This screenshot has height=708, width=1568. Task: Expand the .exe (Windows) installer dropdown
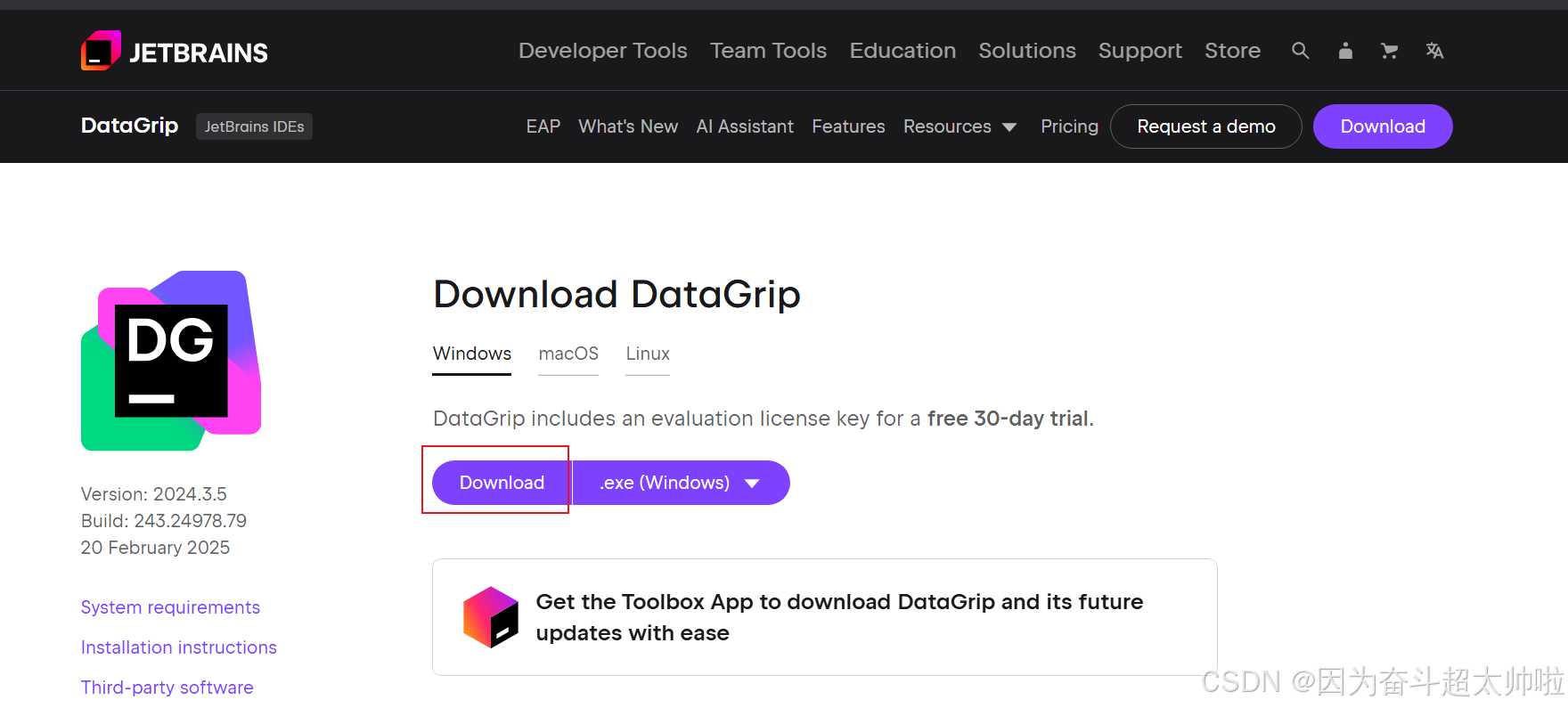click(x=681, y=483)
